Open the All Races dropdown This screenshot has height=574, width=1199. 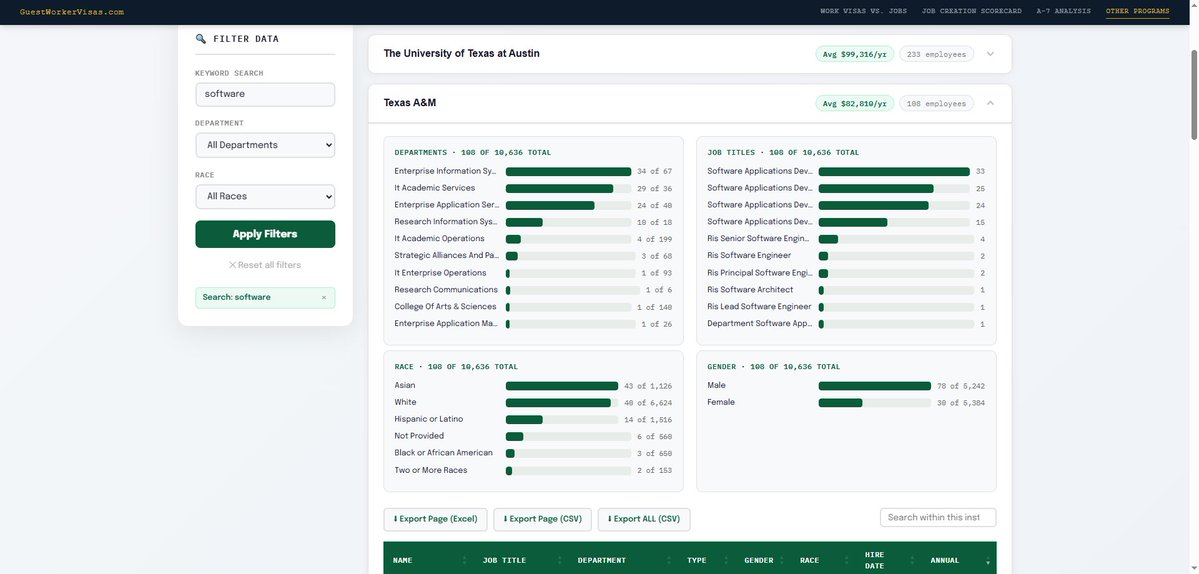(x=265, y=196)
